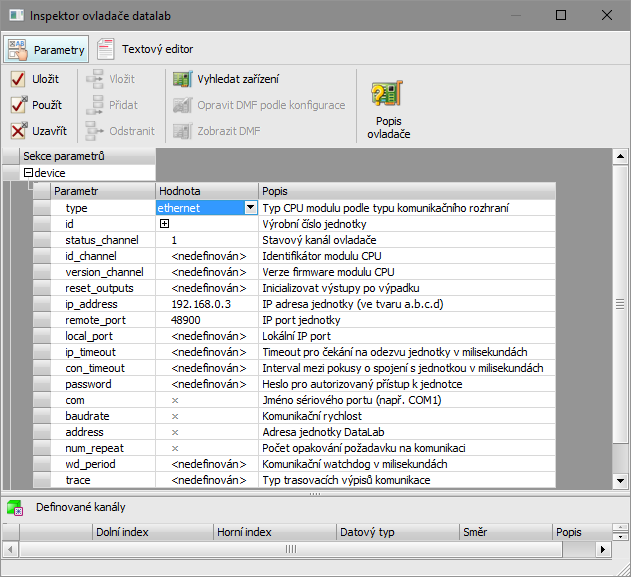Viewport: 631px width, 577px height.
Task: Click the Uzavřít red X icon
Action: pyautogui.click(x=19, y=131)
